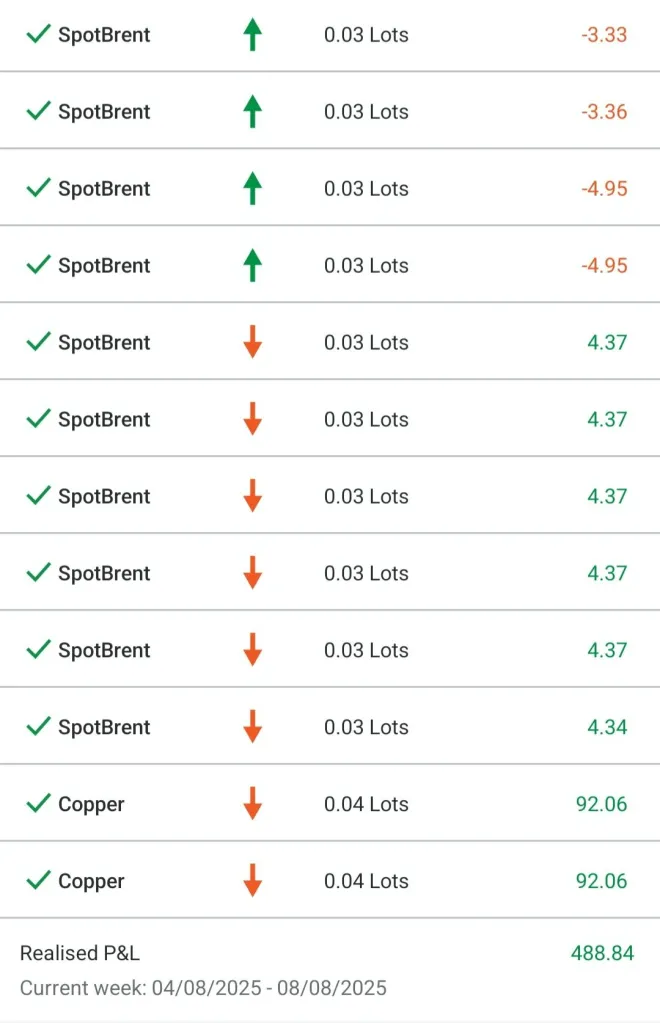
Task: Tap the orange down arrow in the 4.34 row
Action: pyautogui.click(x=252, y=727)
